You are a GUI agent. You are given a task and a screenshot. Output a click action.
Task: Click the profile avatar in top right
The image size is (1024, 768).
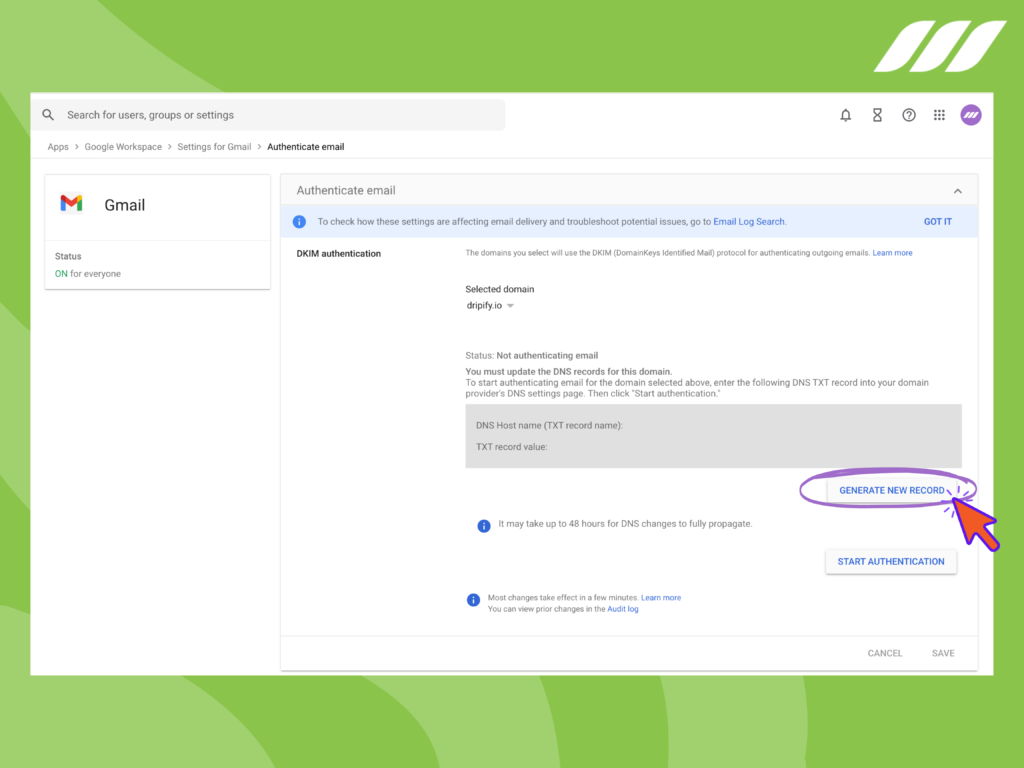click(971, 114)
